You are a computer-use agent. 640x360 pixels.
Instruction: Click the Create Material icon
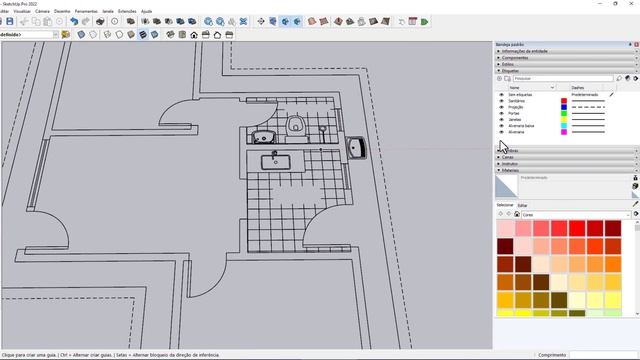[x=635, y=186]
